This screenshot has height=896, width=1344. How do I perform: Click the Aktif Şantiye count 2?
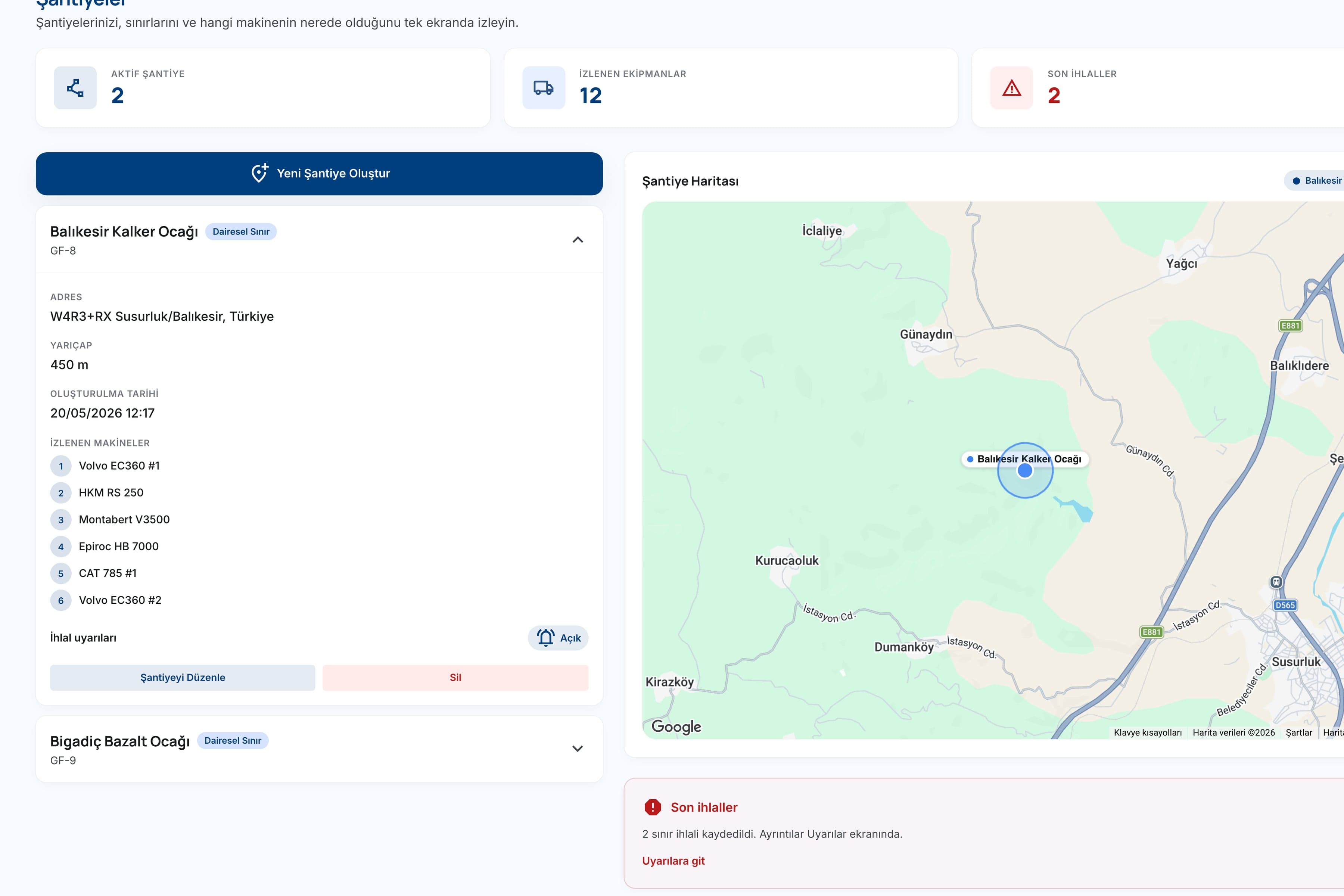point(118,96)
